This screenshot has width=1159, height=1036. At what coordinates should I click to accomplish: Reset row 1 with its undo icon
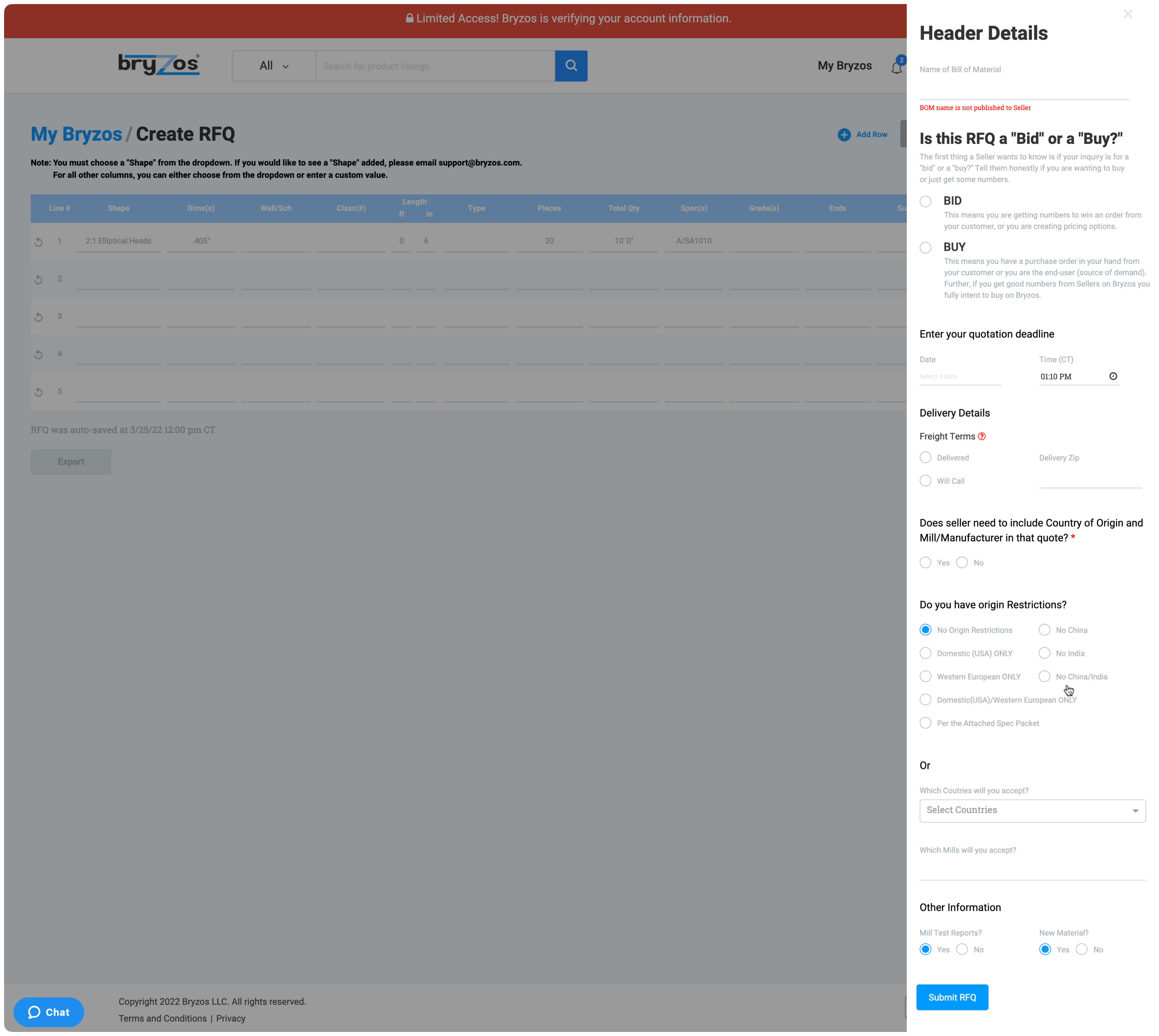click(x=39, y=242)
